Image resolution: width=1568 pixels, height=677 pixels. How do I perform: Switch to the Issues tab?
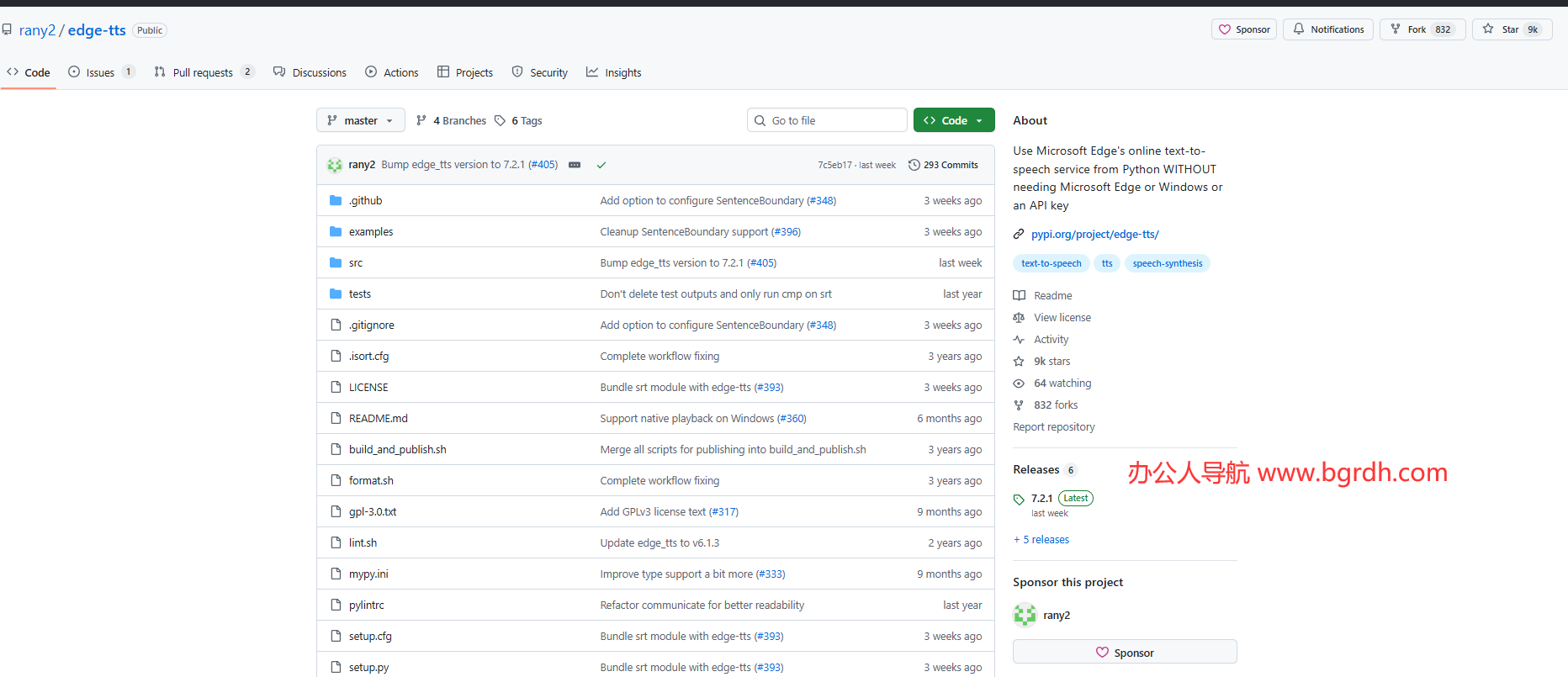(x=100, y=72)
